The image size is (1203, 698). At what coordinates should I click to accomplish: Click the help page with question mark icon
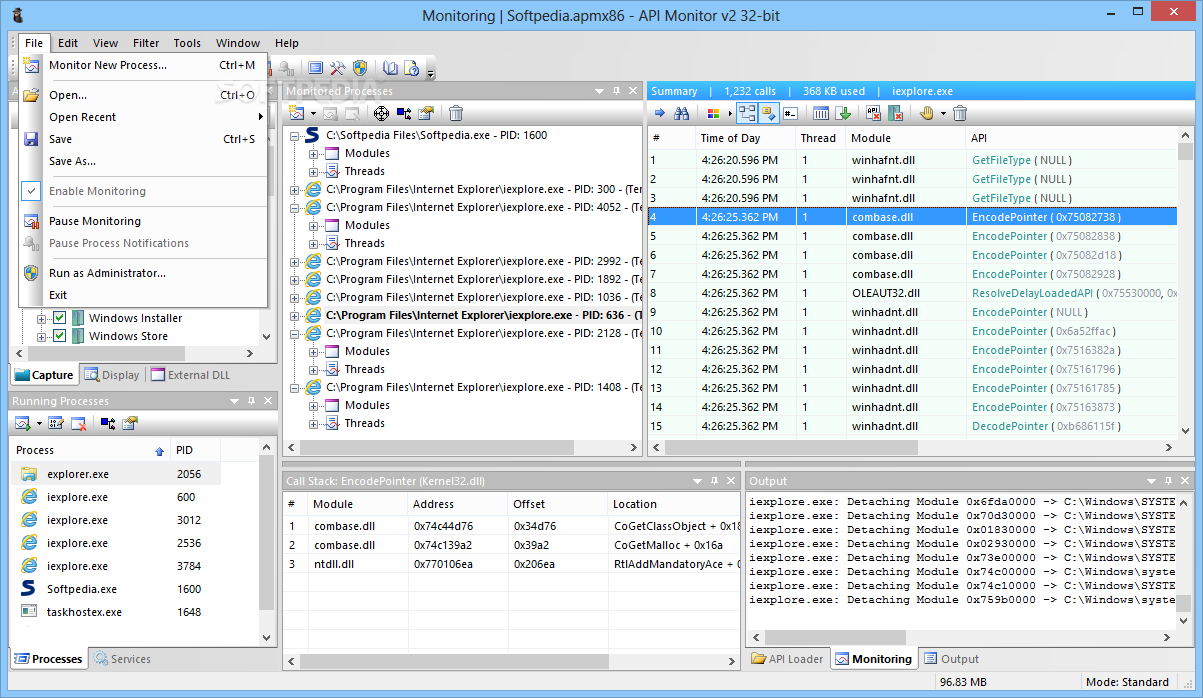412,68
